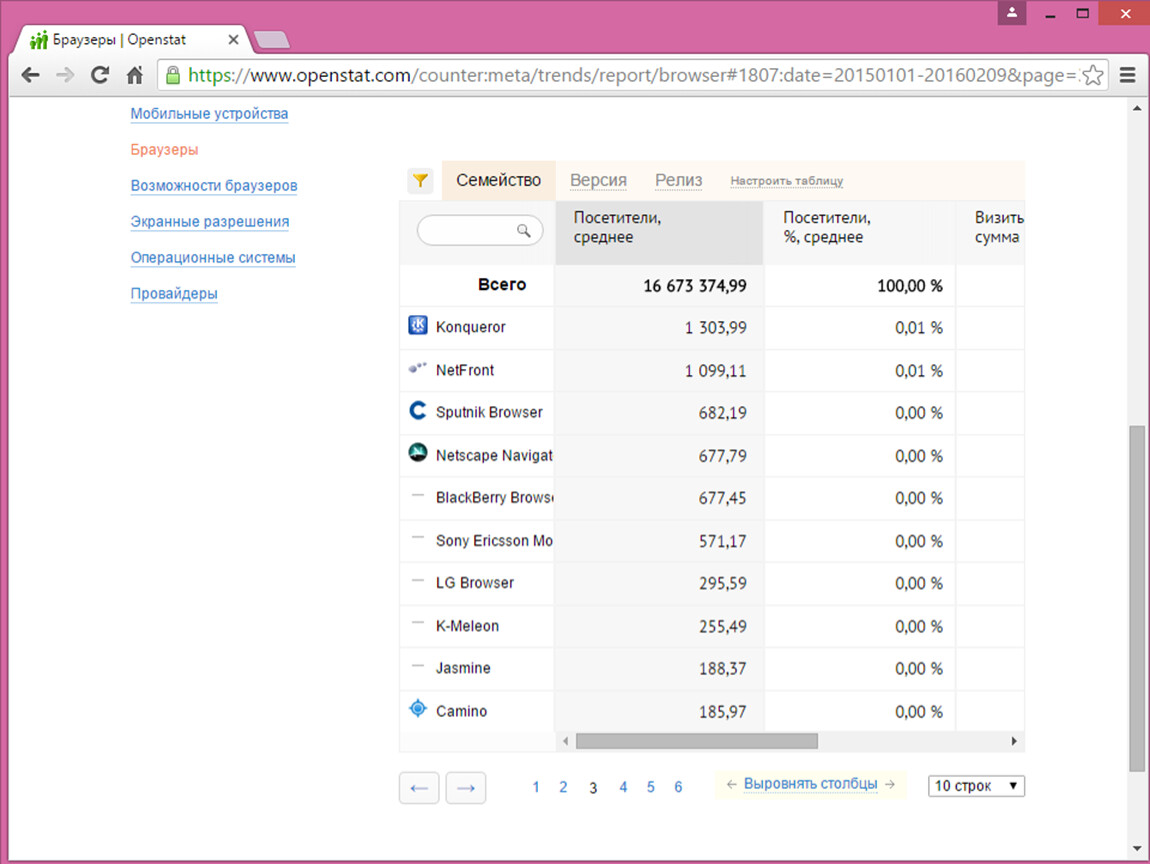
Task: Click the NetFront row name
Action: (465, 370)
